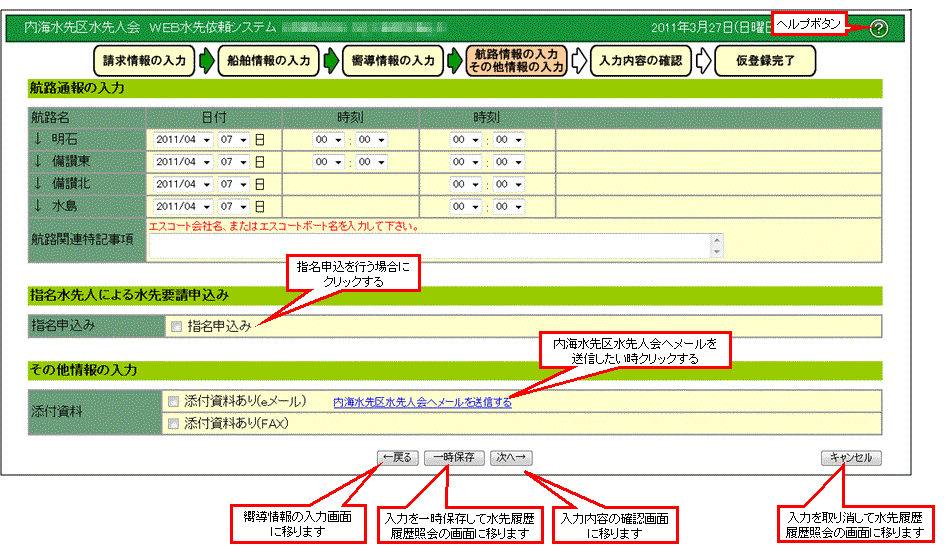Check 添付資料あり(FAX) option
946x555 pixels.
(x=173, y=424)
